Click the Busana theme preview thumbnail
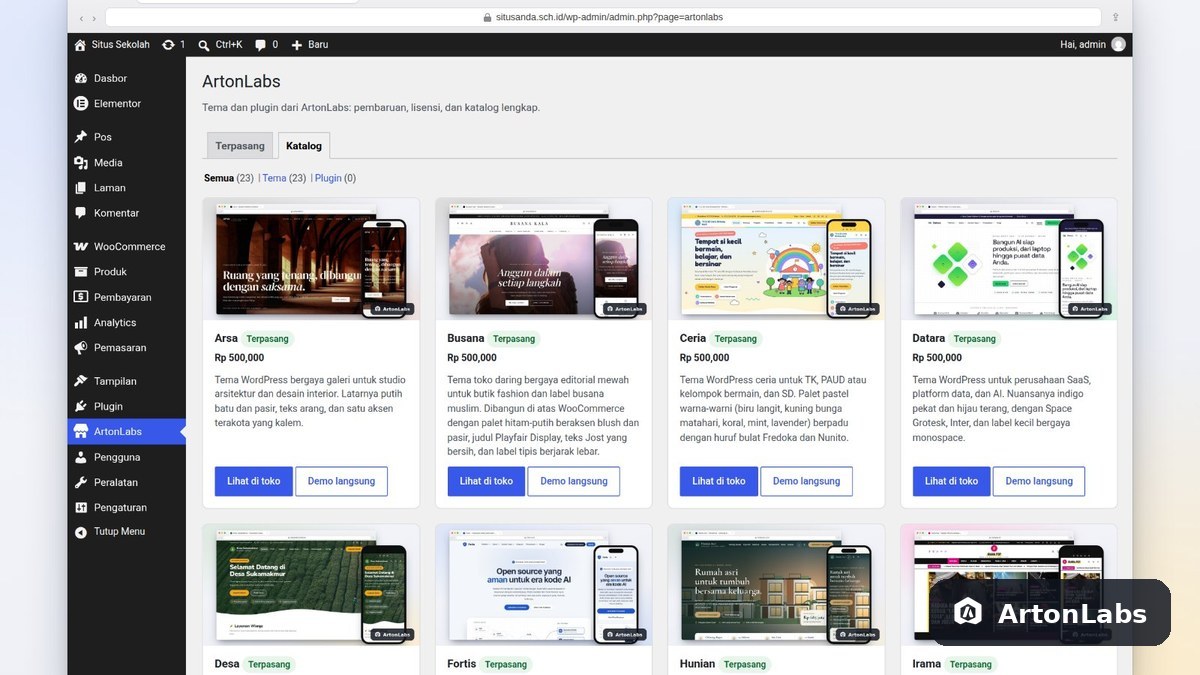1200x675 pixels. pyautogui.click(x=544, y=259)
